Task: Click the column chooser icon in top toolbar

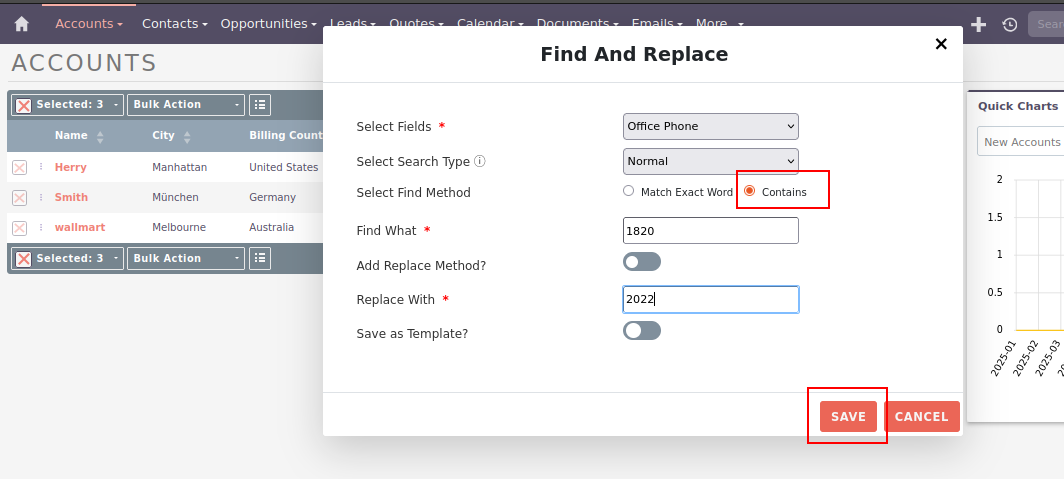Action: pyautogui.click(x=260, y=104)
